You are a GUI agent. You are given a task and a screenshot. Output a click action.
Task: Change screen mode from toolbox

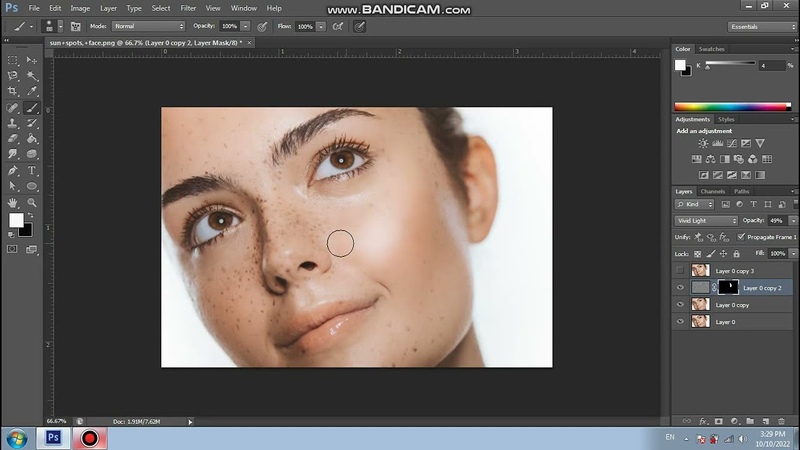(32, 249)
